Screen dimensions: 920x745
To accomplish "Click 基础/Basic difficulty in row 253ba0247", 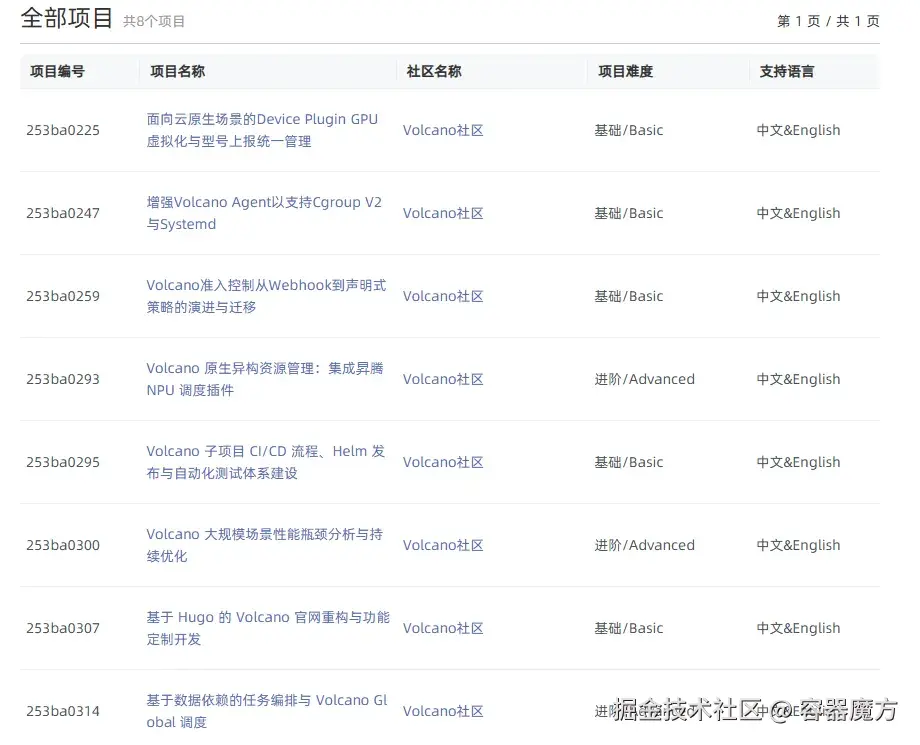I will (629, 213).
